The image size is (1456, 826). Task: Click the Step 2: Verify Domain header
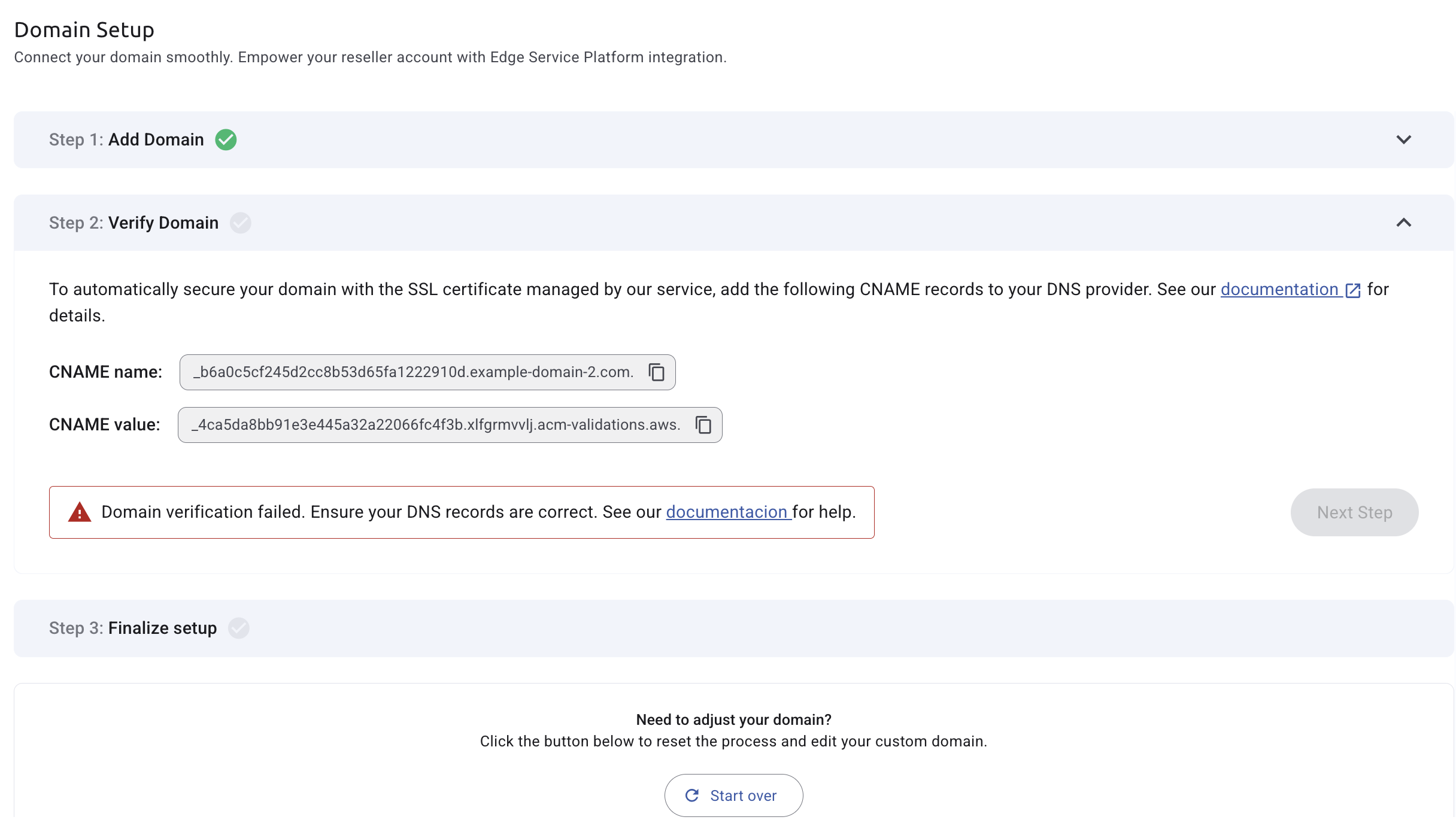[x=733, y=223]
